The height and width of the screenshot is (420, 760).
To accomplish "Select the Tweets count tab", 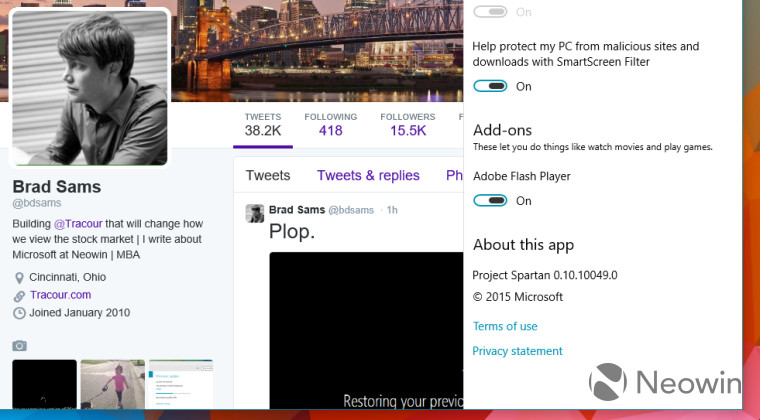I will 263,125.
